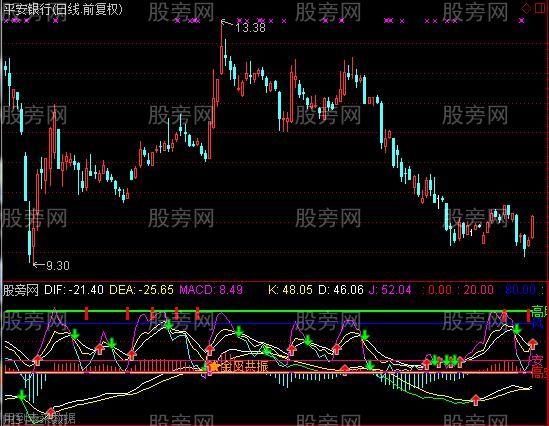Click the split-window square icon beside the diamond
549x426 pixels.
[540, 8]
